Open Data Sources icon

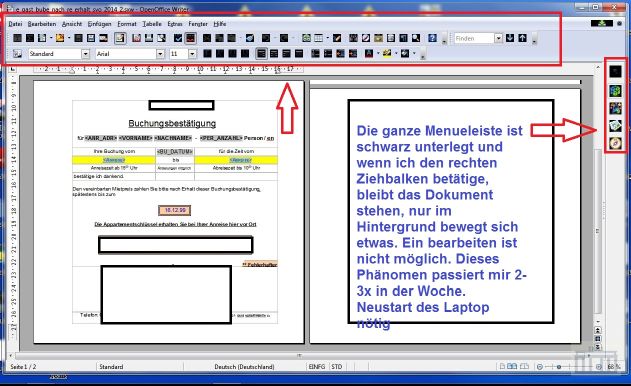(x=391, y=38)
